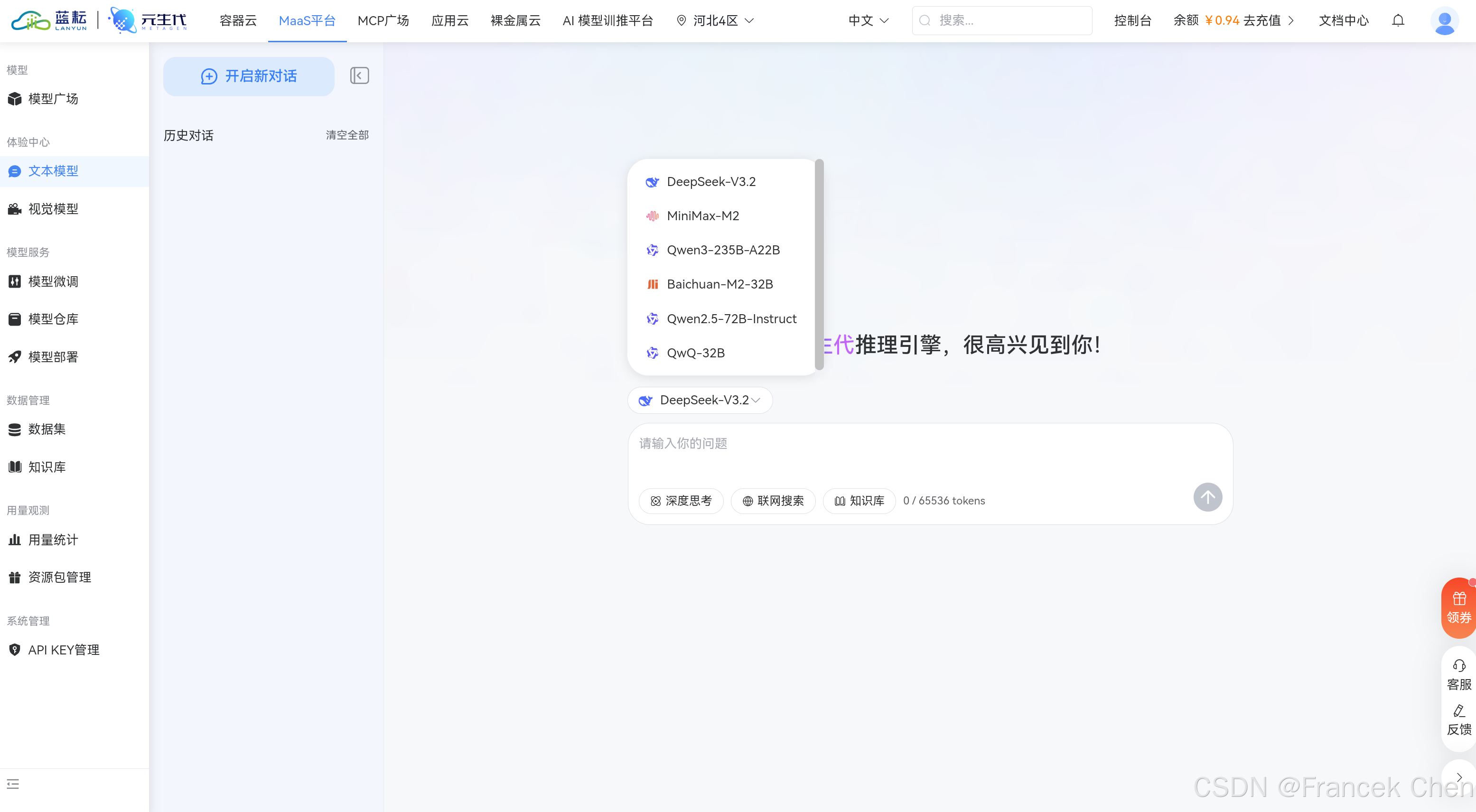This screenshot has height=812, width=1476.
Task: View 用量统计 statistics
Action: point(52,539)
